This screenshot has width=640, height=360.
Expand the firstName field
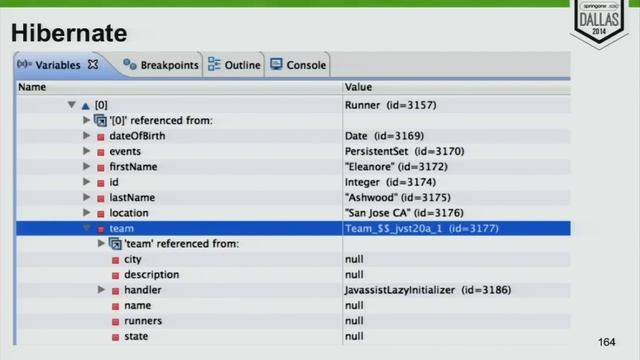[86, 166]
